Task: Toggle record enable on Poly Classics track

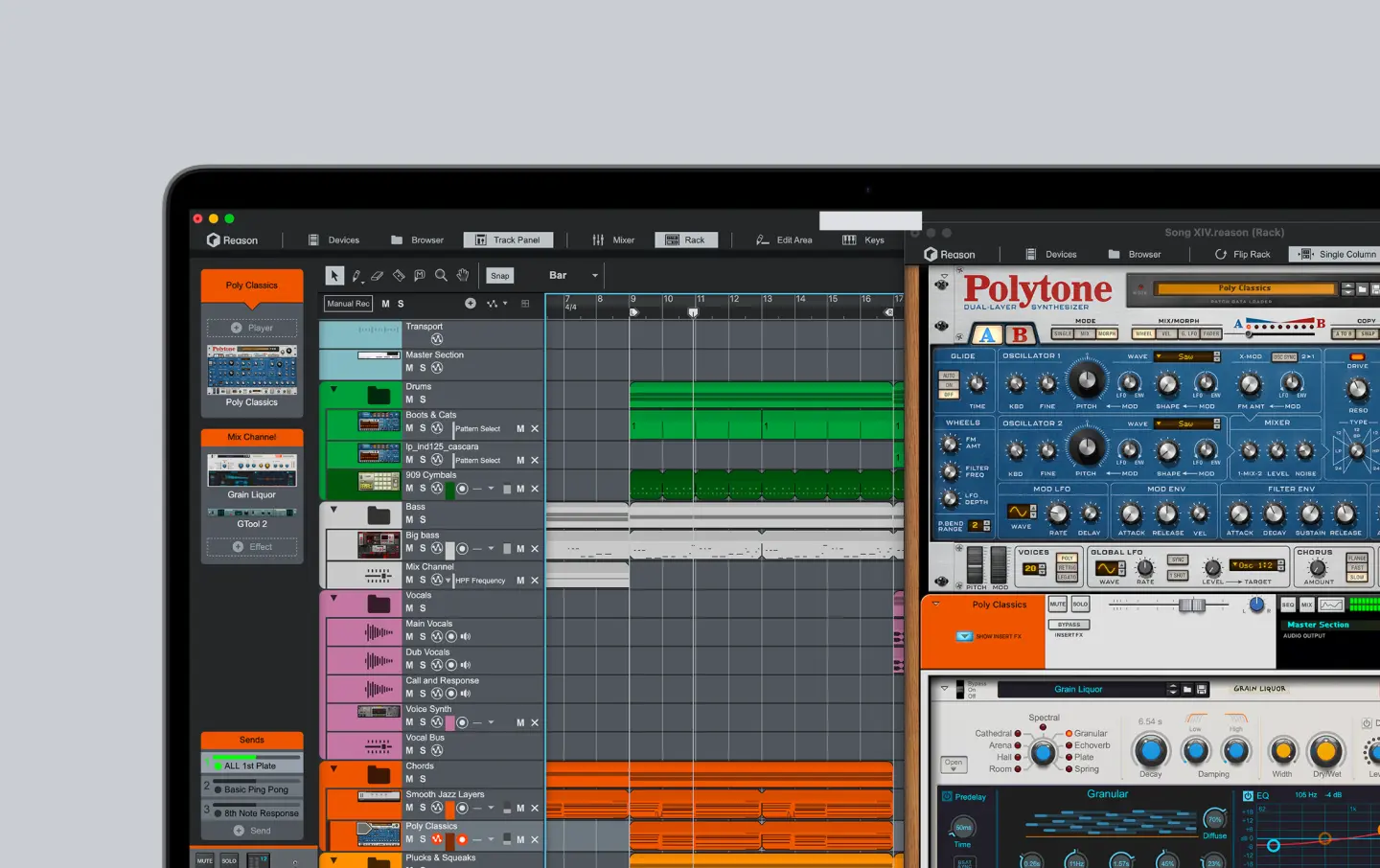Action: click(x=462, y=839)
